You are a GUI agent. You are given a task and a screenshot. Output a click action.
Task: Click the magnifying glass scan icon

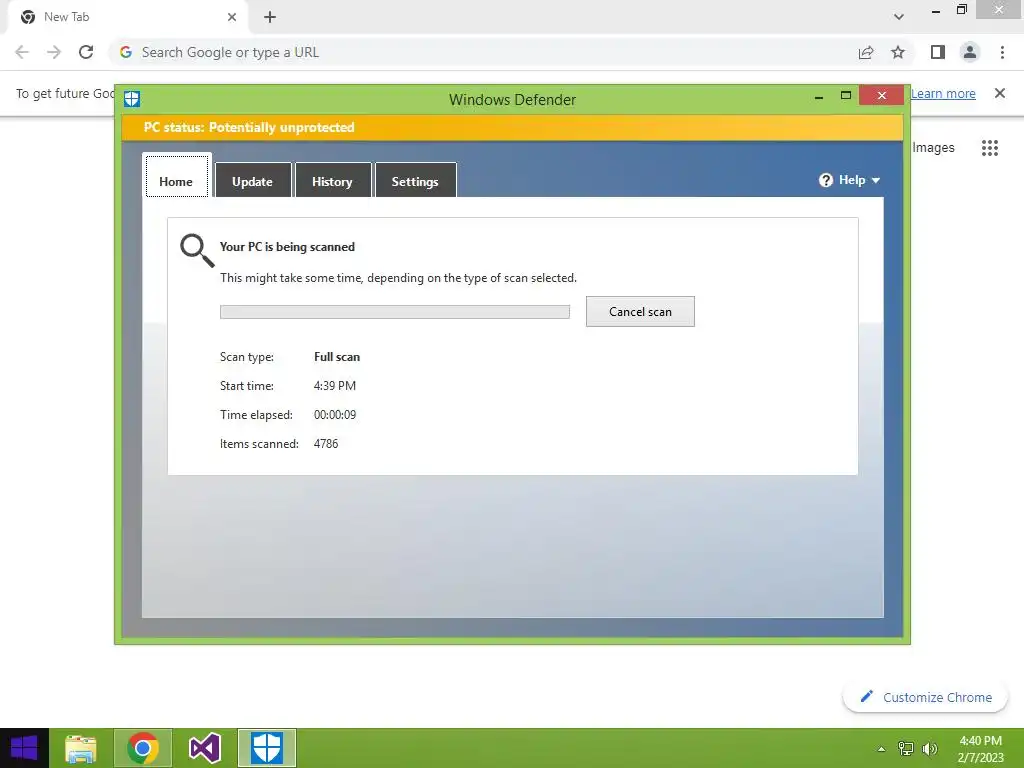pyautogui.click(x=197, y=251)
